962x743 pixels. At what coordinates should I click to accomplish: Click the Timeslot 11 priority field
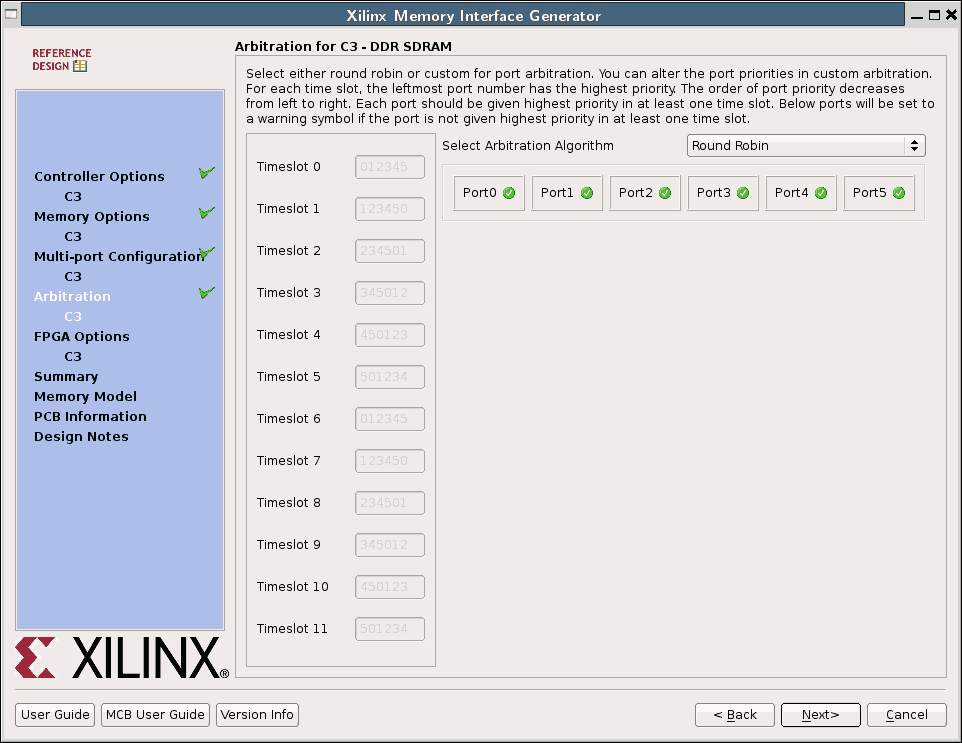[x=389, y=629]
